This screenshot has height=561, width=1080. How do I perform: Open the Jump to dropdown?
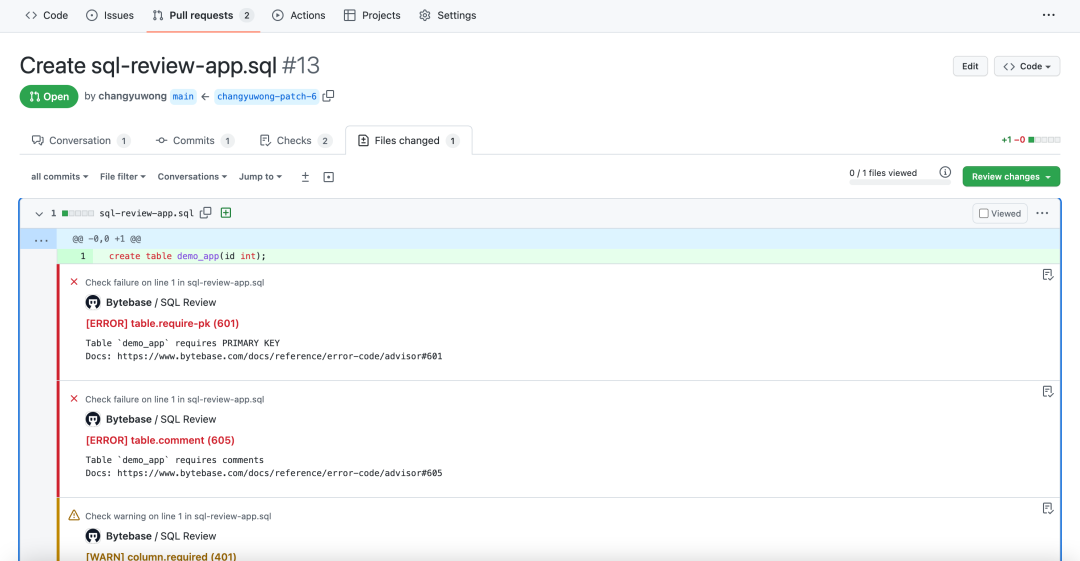(260, 176)
